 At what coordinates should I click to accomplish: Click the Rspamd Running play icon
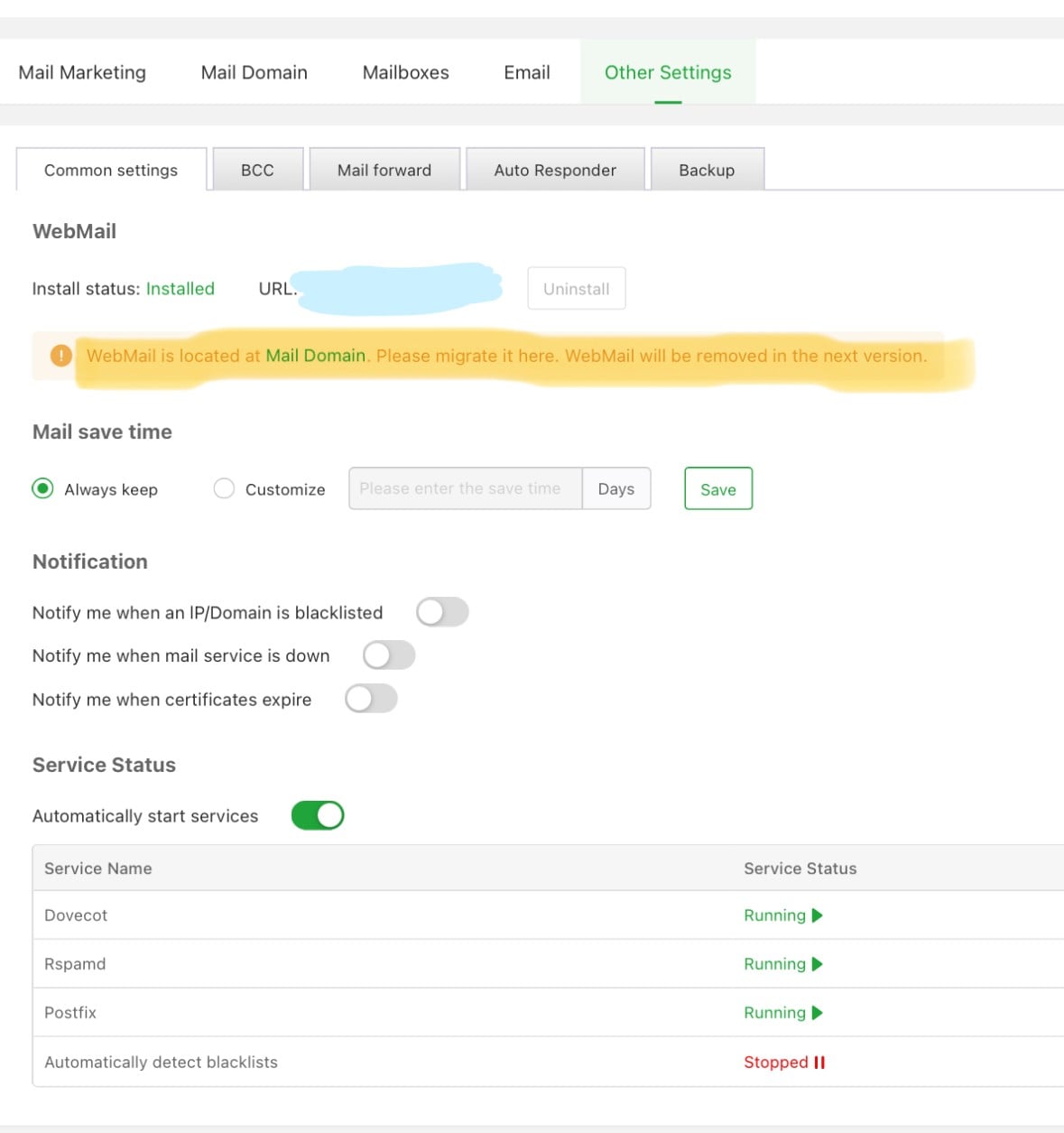tap(818, 964)
